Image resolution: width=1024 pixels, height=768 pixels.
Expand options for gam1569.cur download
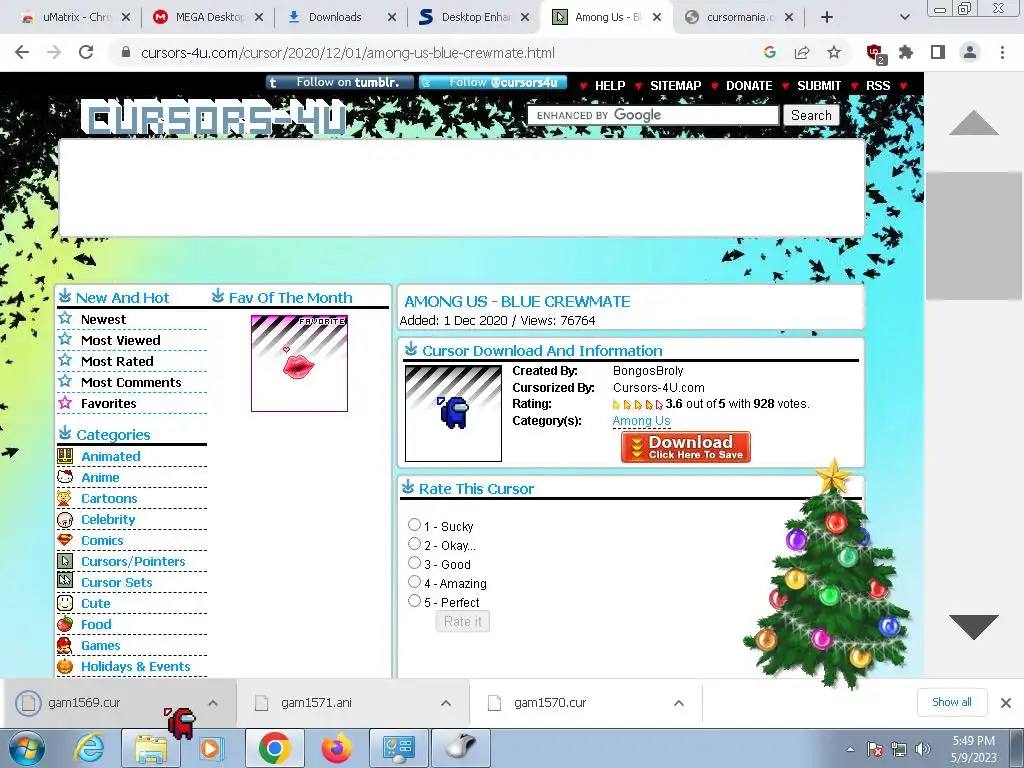click(213, 703)
